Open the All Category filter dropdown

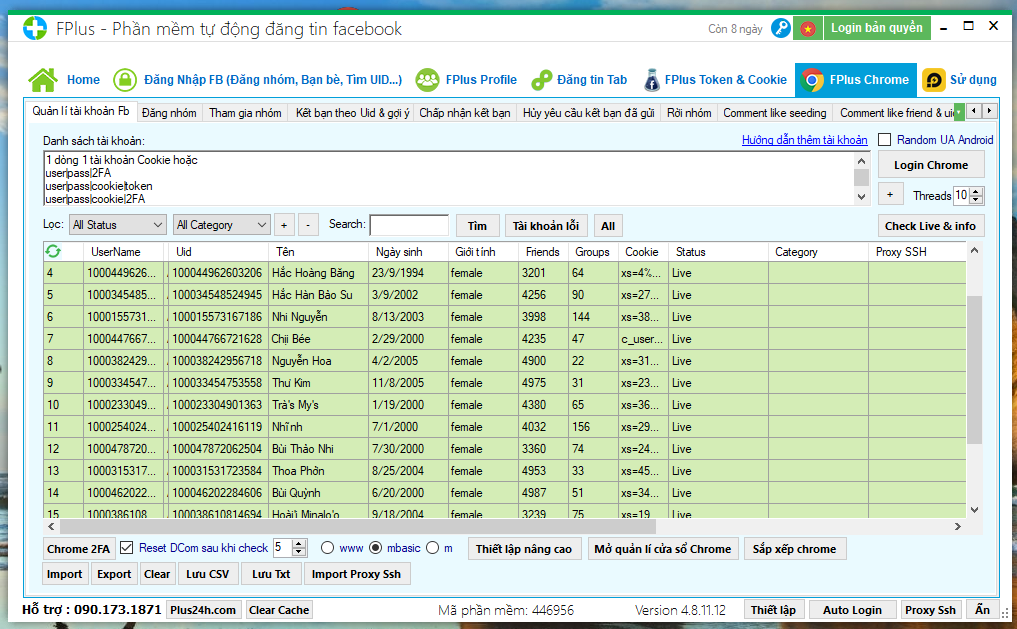[x=222, y=225]
